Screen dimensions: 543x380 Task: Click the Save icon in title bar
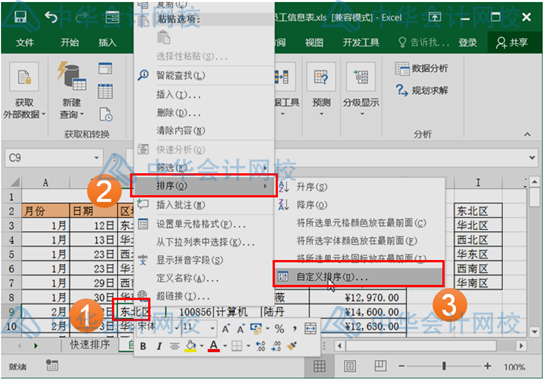[x=20, y=16]
